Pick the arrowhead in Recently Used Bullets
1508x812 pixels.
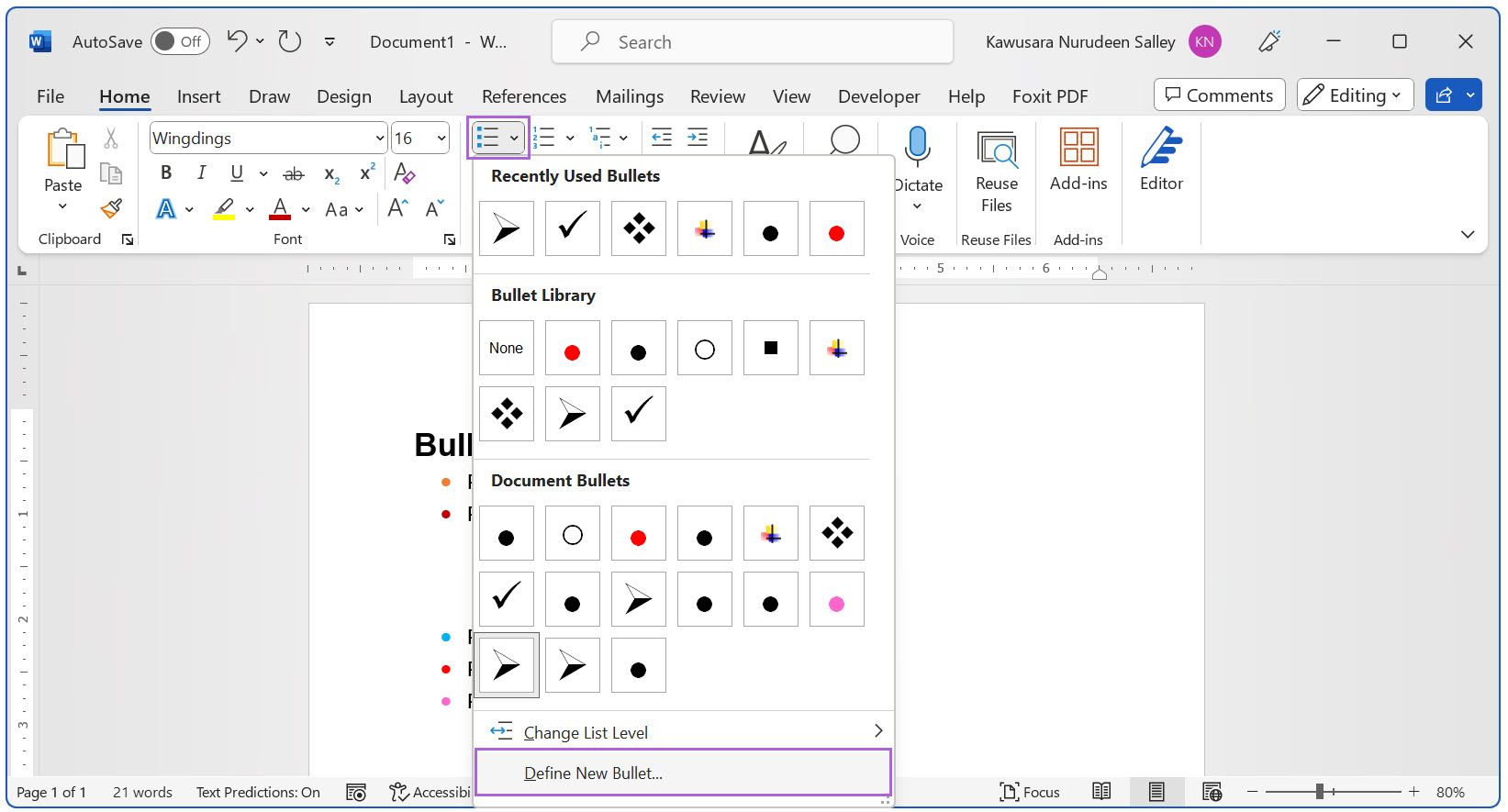click(x=507, y=228)
